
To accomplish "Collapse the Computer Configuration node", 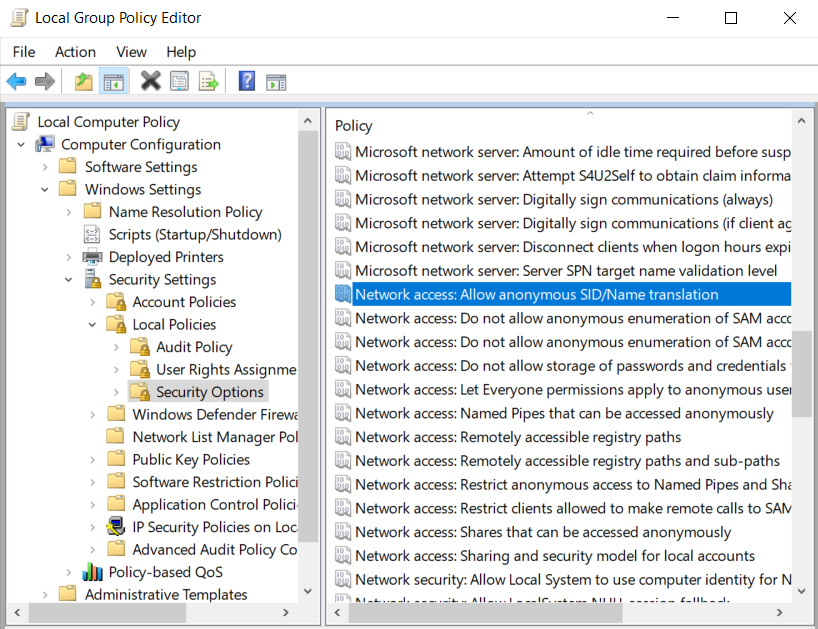I will tap(20, 144).
